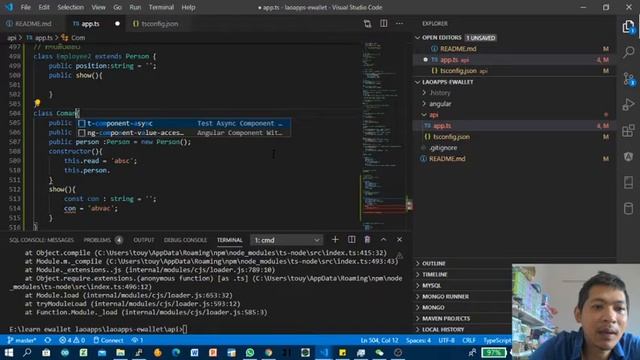Image resolution: width=640 pixels, height=360 pixels.
Task: Close the terminal panel
Action: coord(399,240)
